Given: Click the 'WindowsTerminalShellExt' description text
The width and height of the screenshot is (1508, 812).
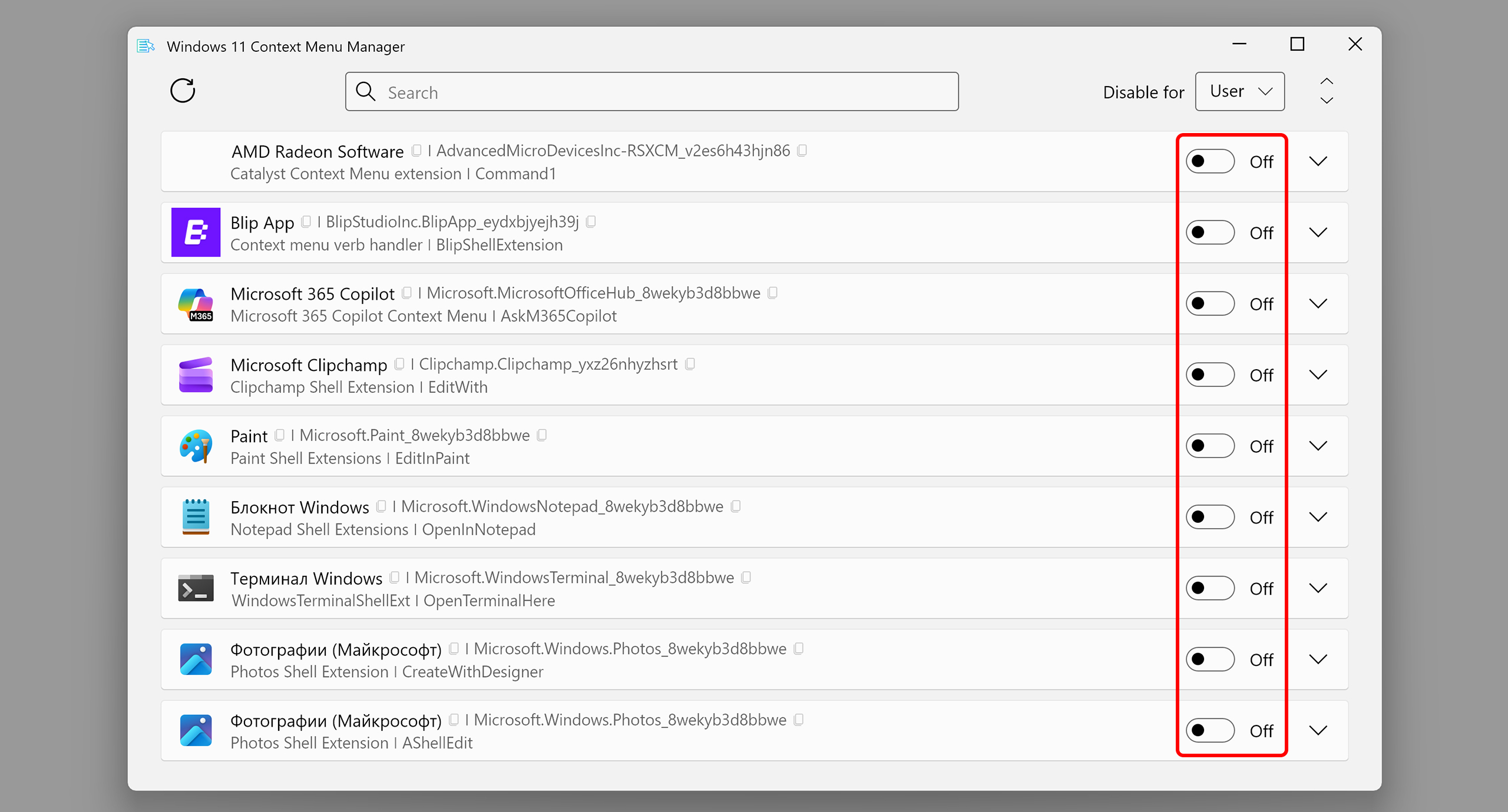Looking at the screenshot, I should (x=320, y=601).
